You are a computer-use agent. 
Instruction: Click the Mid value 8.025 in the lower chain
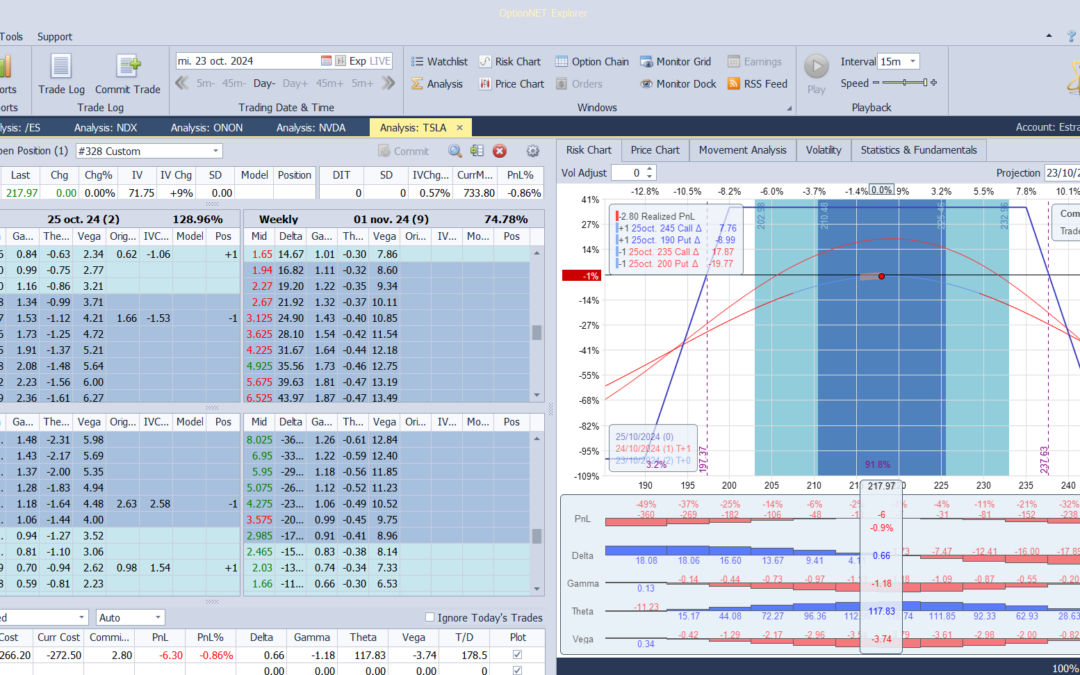pyautogui.click(x=259, y=439)
